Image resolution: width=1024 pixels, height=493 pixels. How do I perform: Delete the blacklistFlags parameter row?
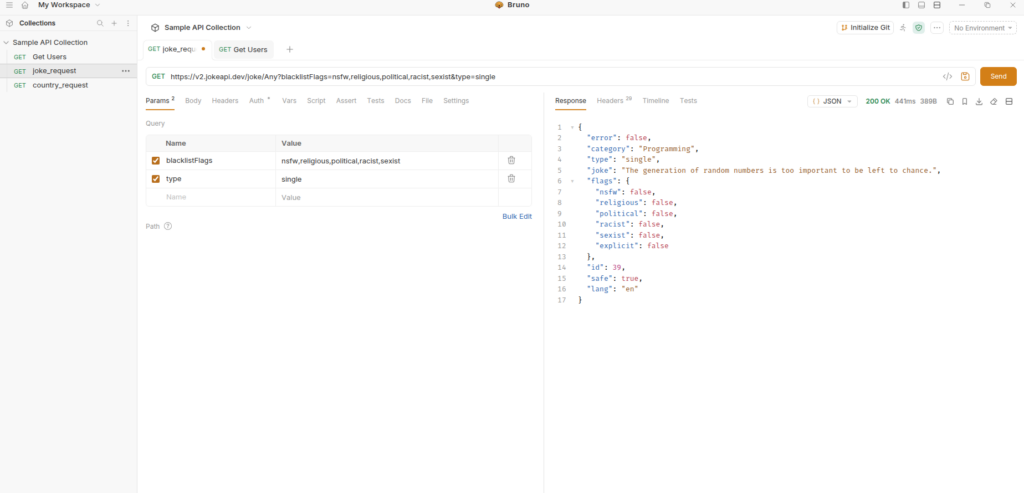pyautogui.click(x=511, y=160)
